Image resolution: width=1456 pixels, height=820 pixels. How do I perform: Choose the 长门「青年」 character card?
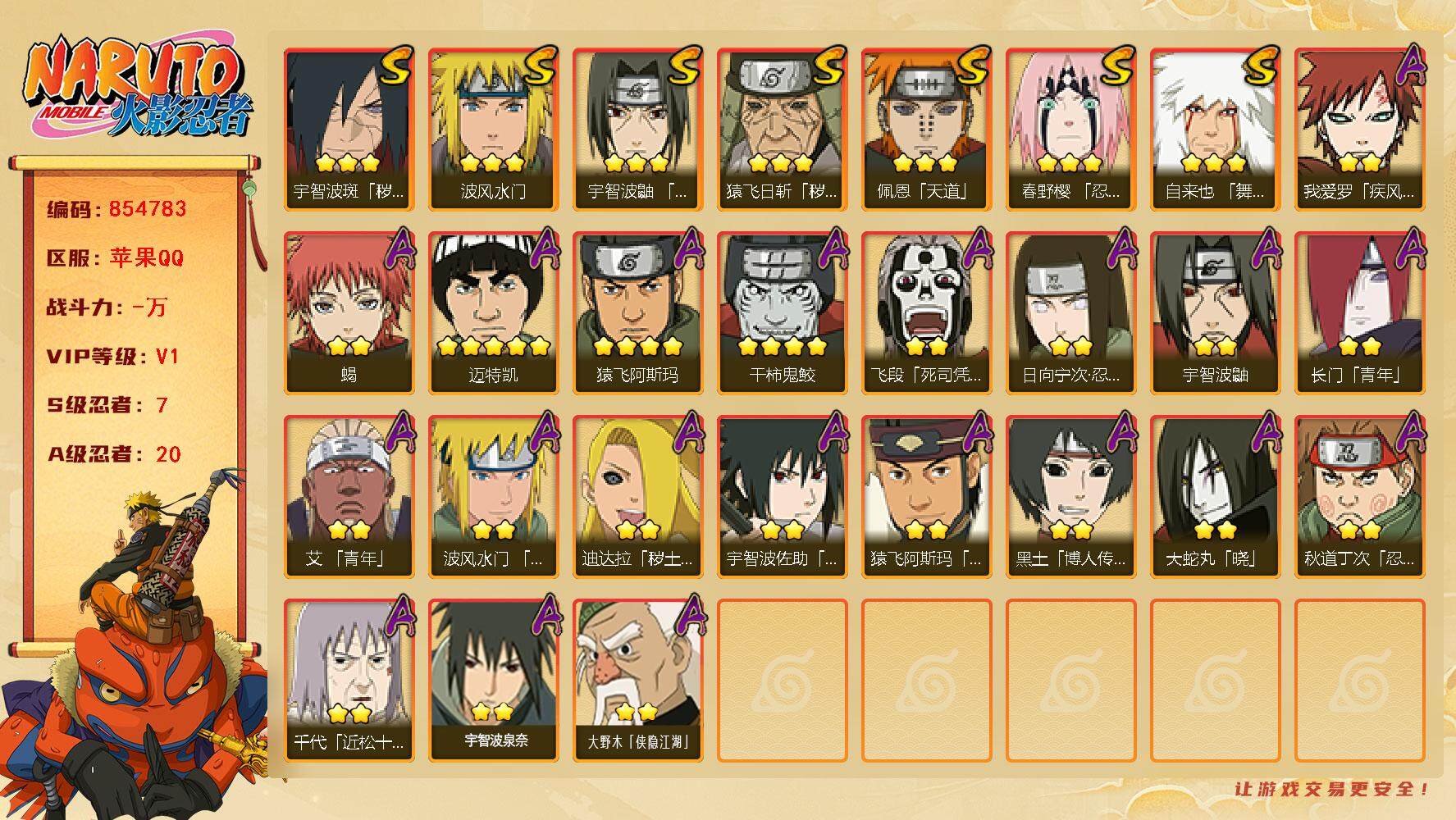coord(1359,313)
